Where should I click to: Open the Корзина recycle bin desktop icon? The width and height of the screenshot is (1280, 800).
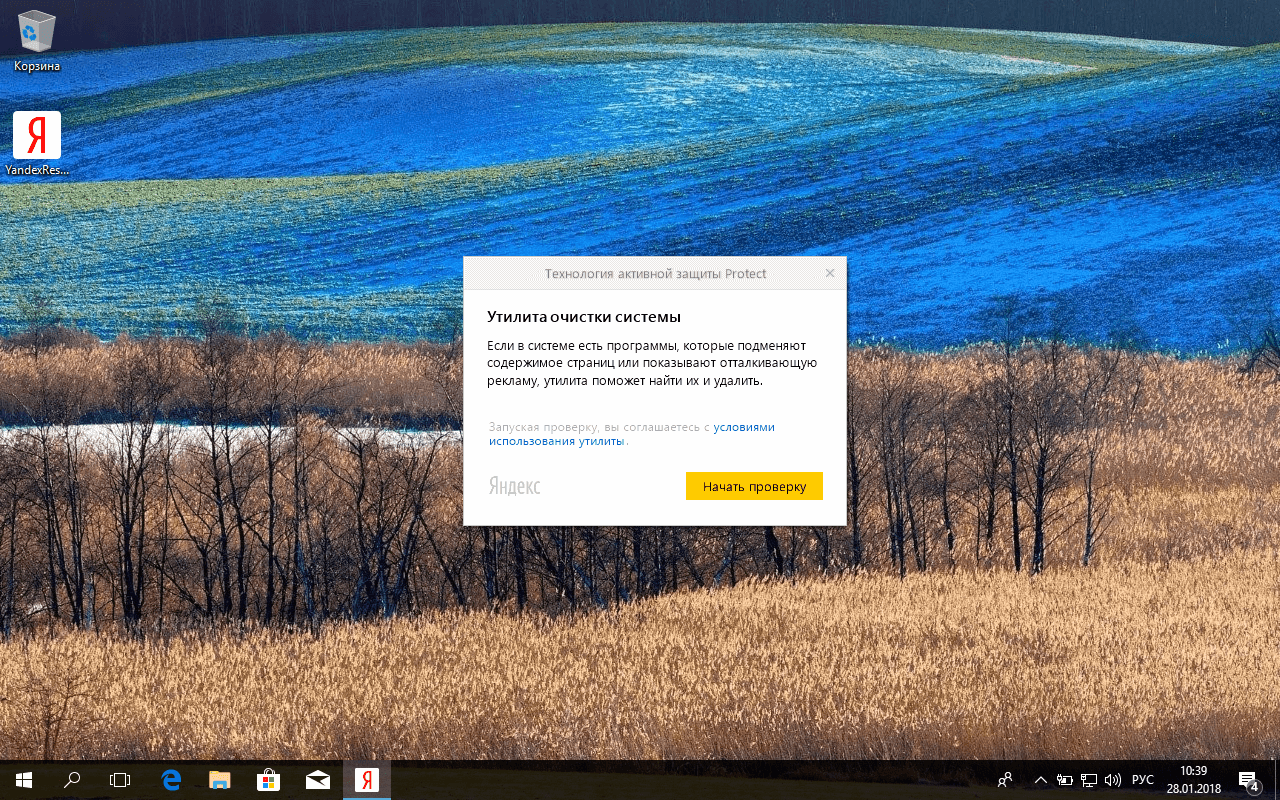[37, 41]
